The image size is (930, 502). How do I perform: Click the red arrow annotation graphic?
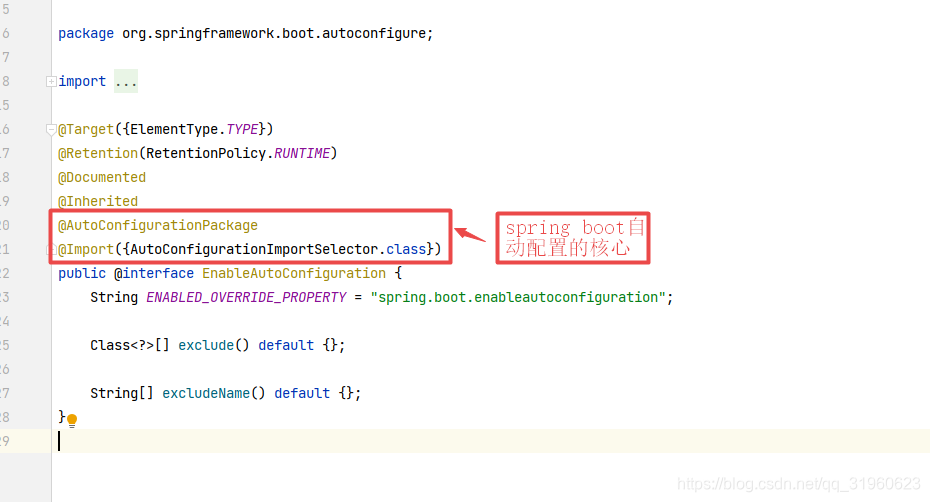(470, 234)
